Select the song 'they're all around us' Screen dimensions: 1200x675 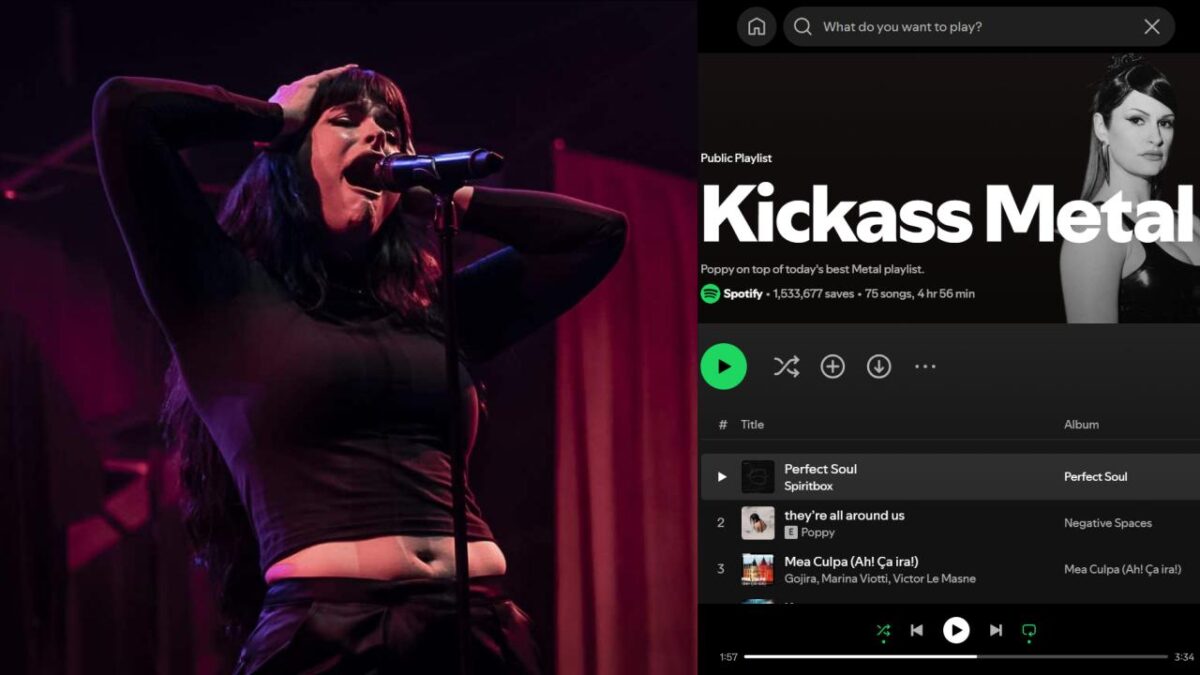click(844, 515)
